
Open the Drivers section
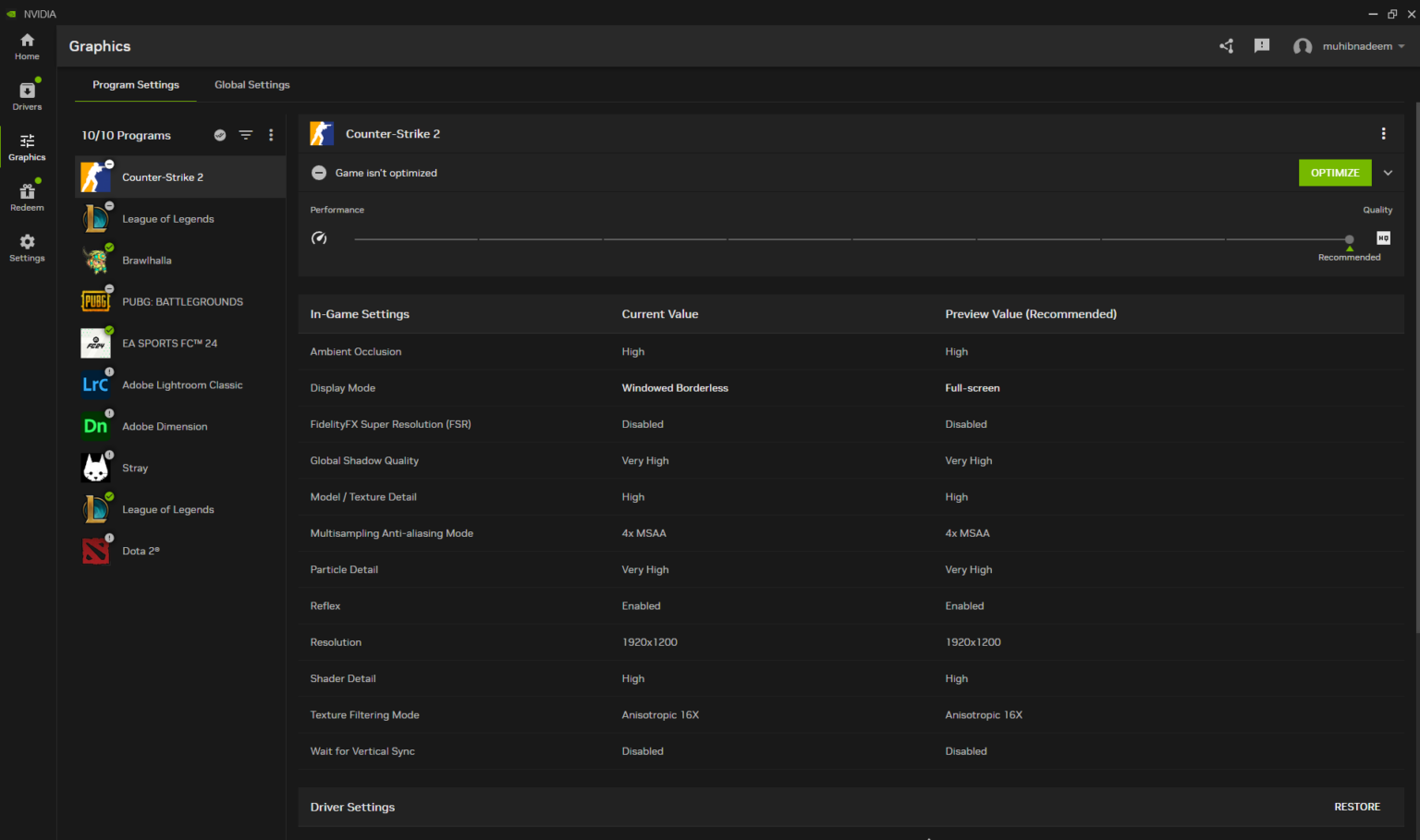[x=27, y=96]
